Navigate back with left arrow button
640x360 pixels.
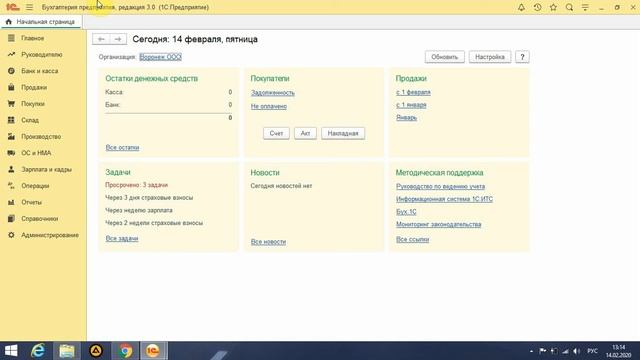[x=101, y=39]
